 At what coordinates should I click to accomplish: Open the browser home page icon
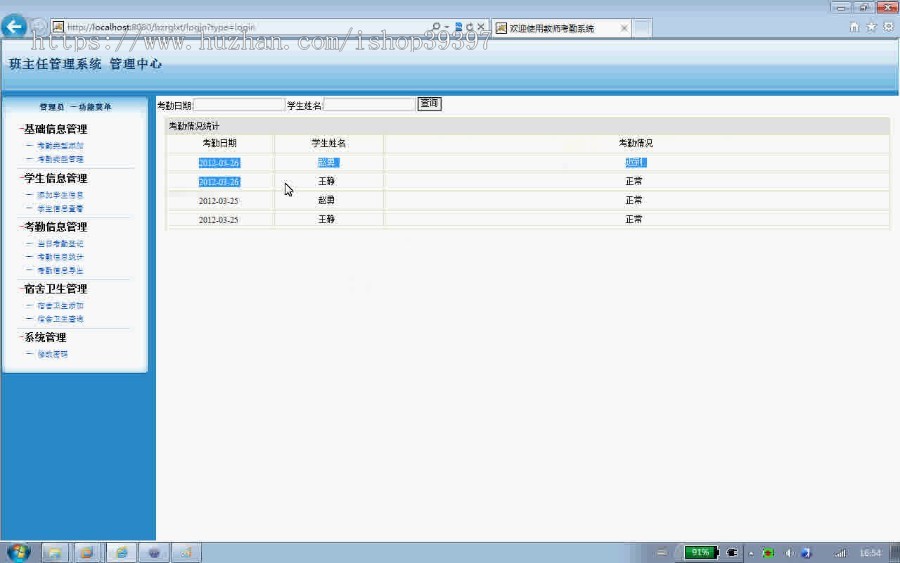854,27
